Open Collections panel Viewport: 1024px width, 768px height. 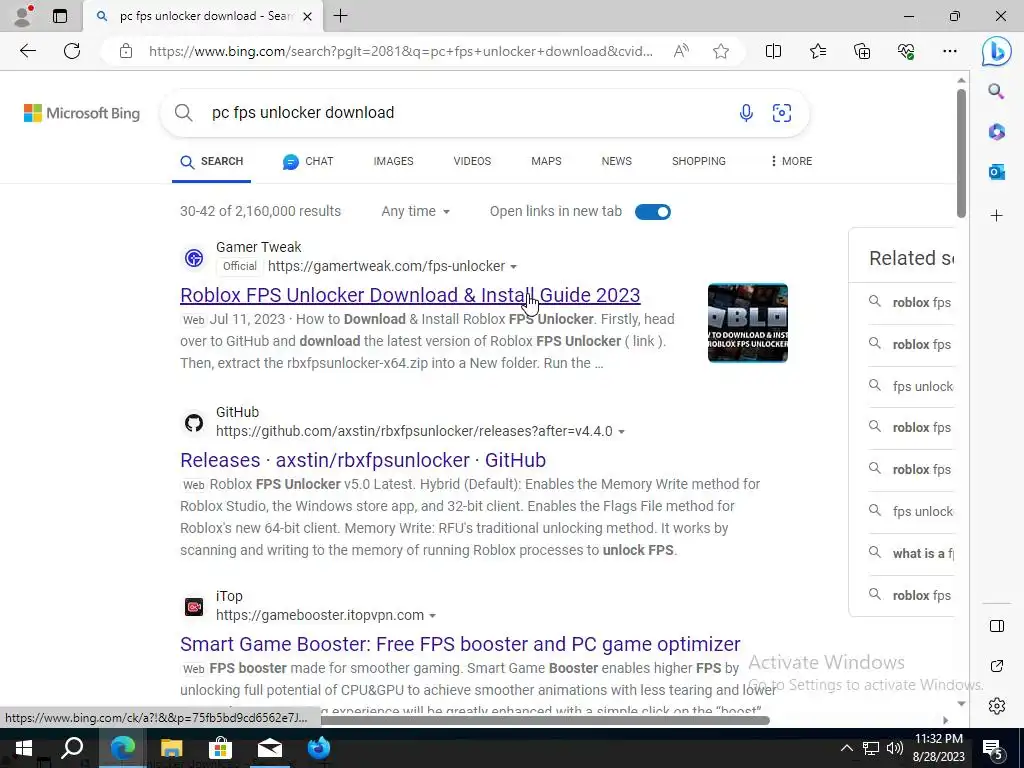pos(862,51)
